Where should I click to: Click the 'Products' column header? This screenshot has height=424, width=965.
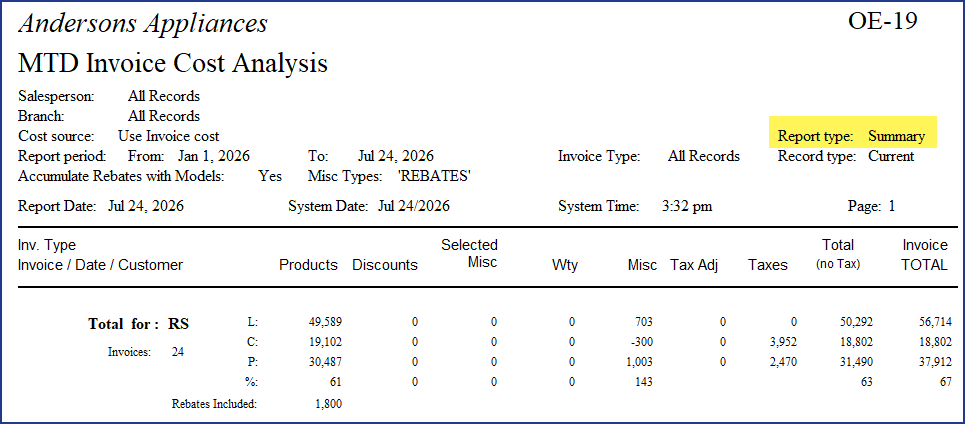point(308,265)
